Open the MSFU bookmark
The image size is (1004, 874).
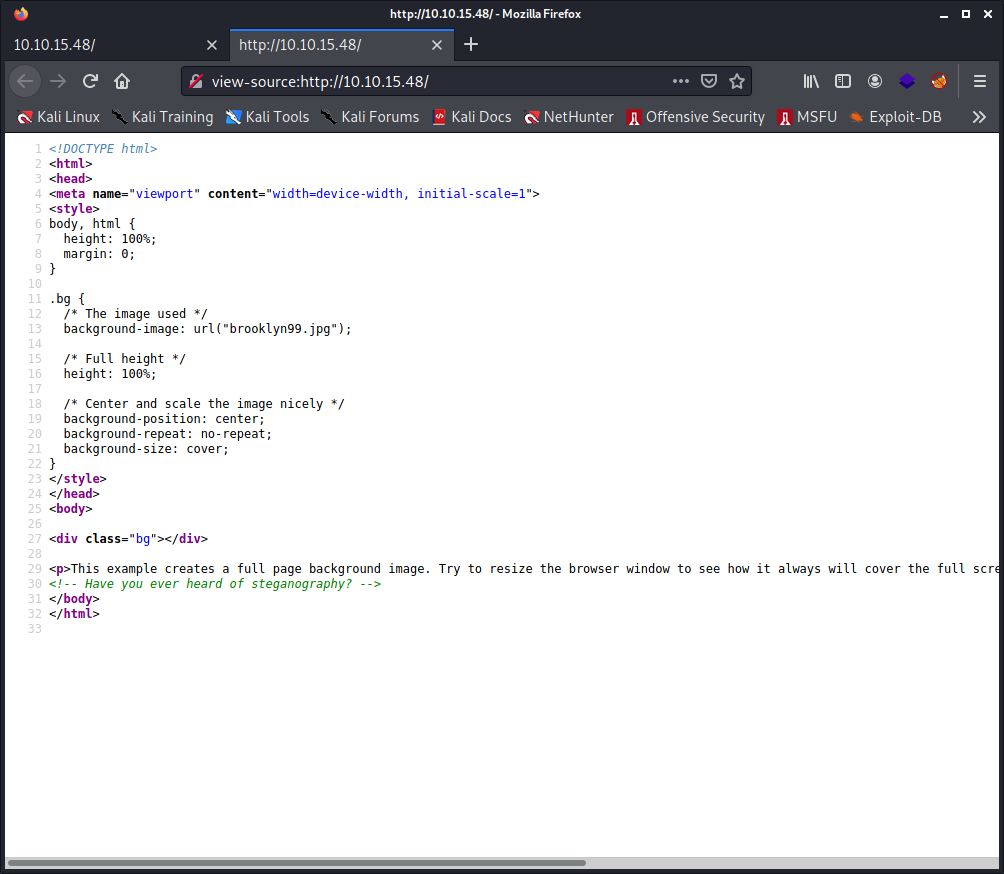807,117
